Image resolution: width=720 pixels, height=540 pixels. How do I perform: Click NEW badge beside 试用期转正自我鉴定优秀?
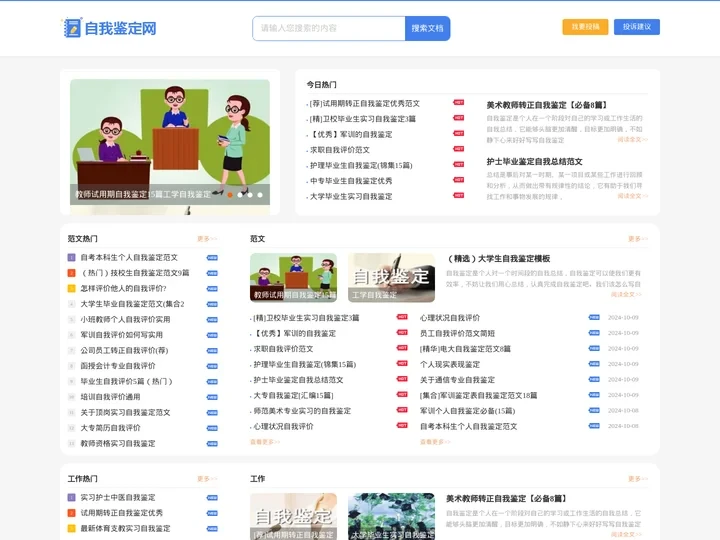212,513
